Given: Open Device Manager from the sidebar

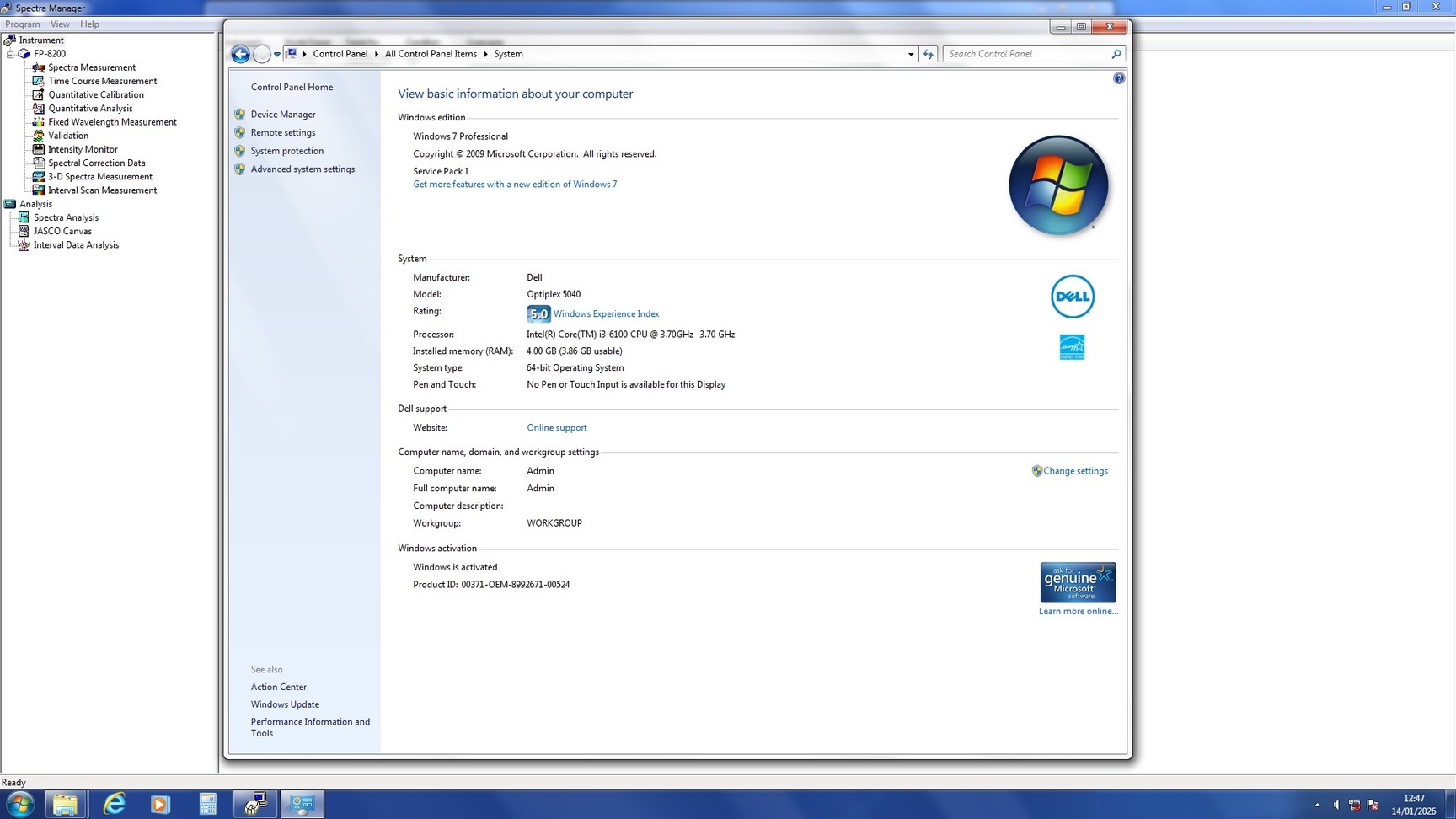Looking at the screenshot, I should click(283, 115).
